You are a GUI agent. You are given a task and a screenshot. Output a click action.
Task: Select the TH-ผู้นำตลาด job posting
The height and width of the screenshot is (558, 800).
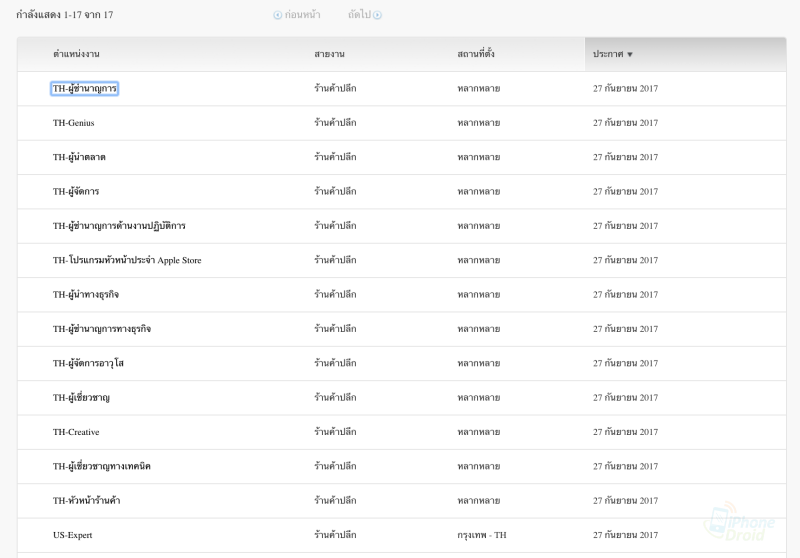(79, 157)
